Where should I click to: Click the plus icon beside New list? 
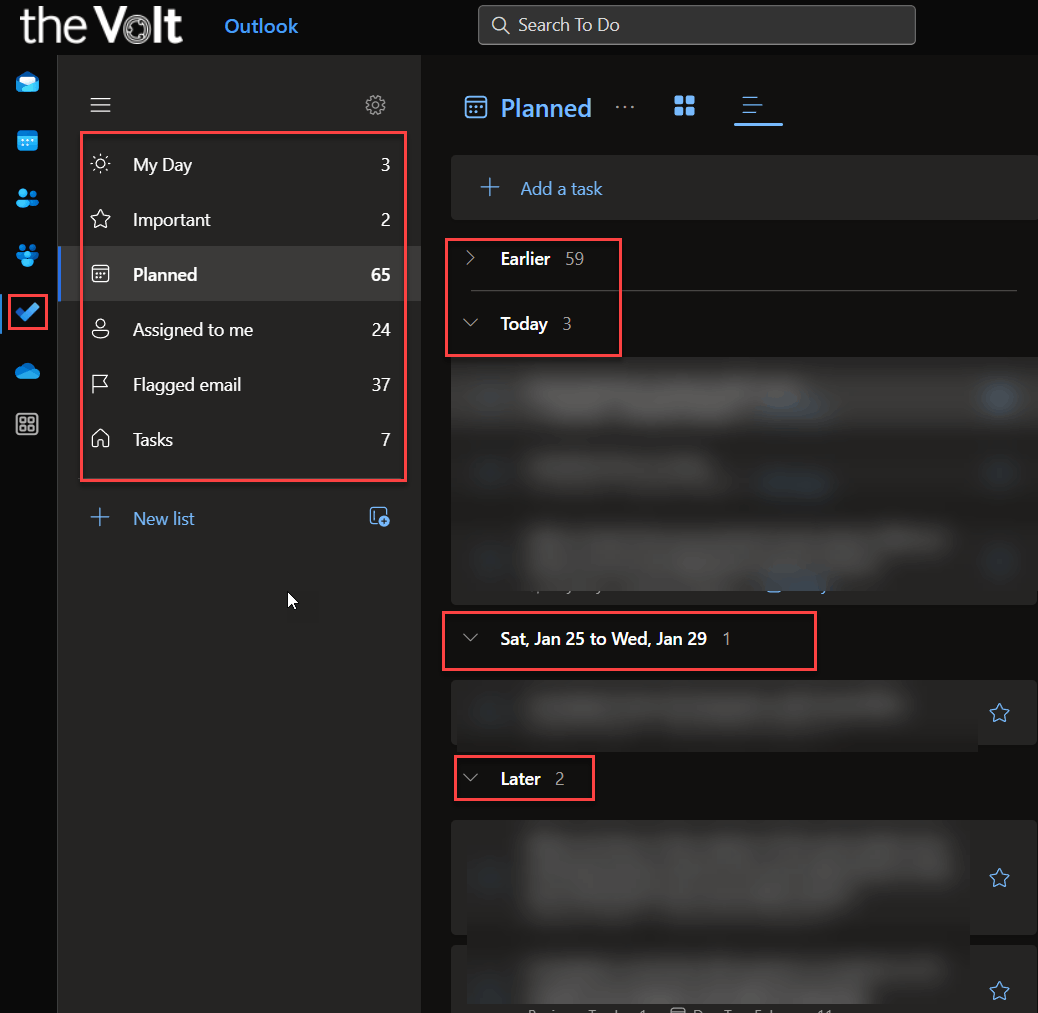[x=100, y=517]
